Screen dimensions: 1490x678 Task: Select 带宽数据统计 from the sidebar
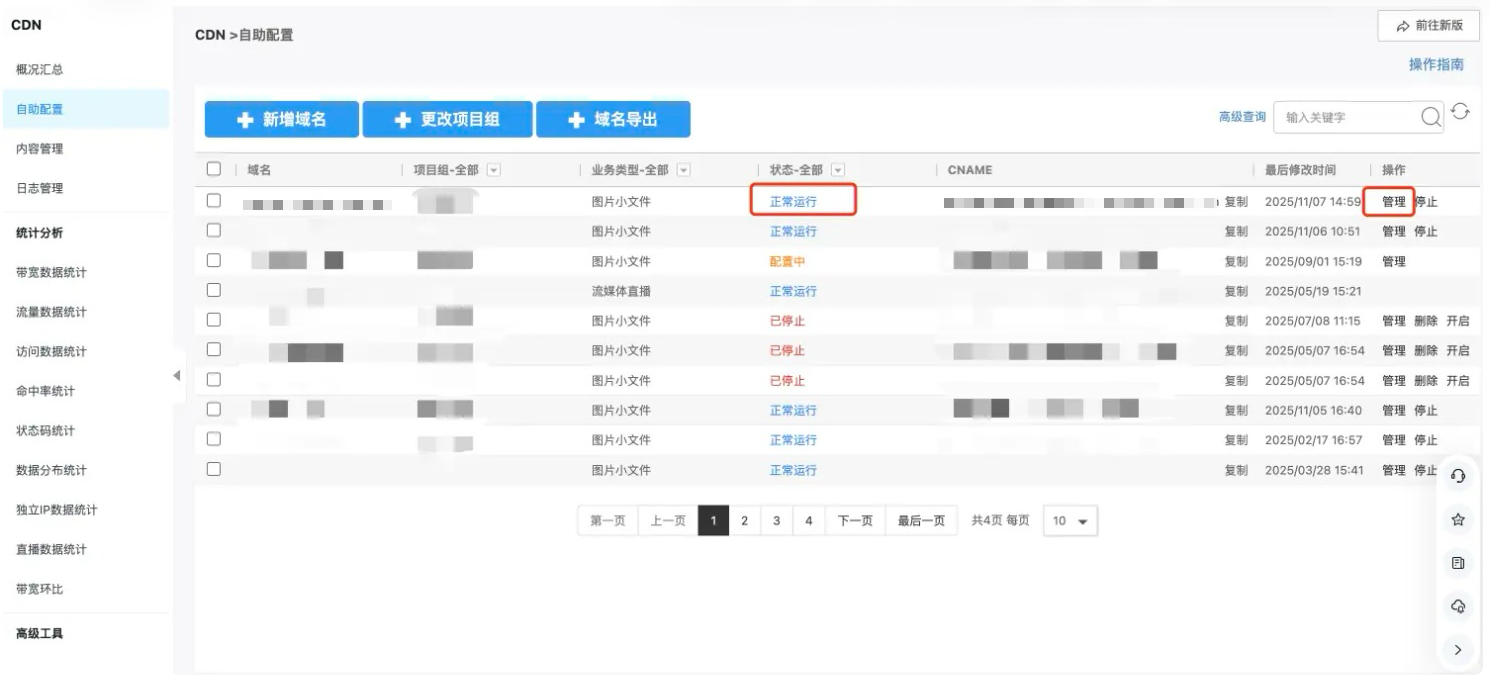[51, 272]
